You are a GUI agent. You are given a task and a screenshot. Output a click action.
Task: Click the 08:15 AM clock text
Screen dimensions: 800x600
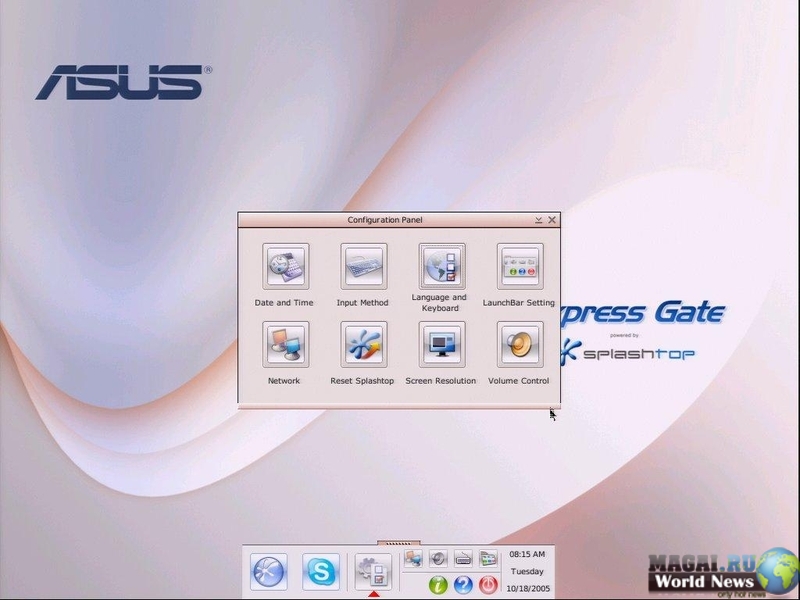(x=527, y=554)
